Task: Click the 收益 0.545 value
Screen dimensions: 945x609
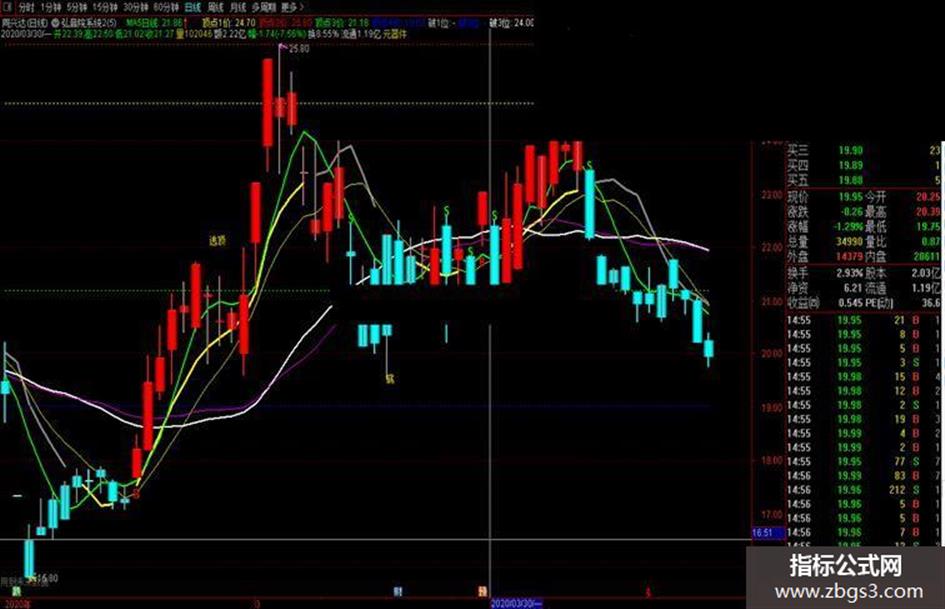Action: tap(850, 303)
